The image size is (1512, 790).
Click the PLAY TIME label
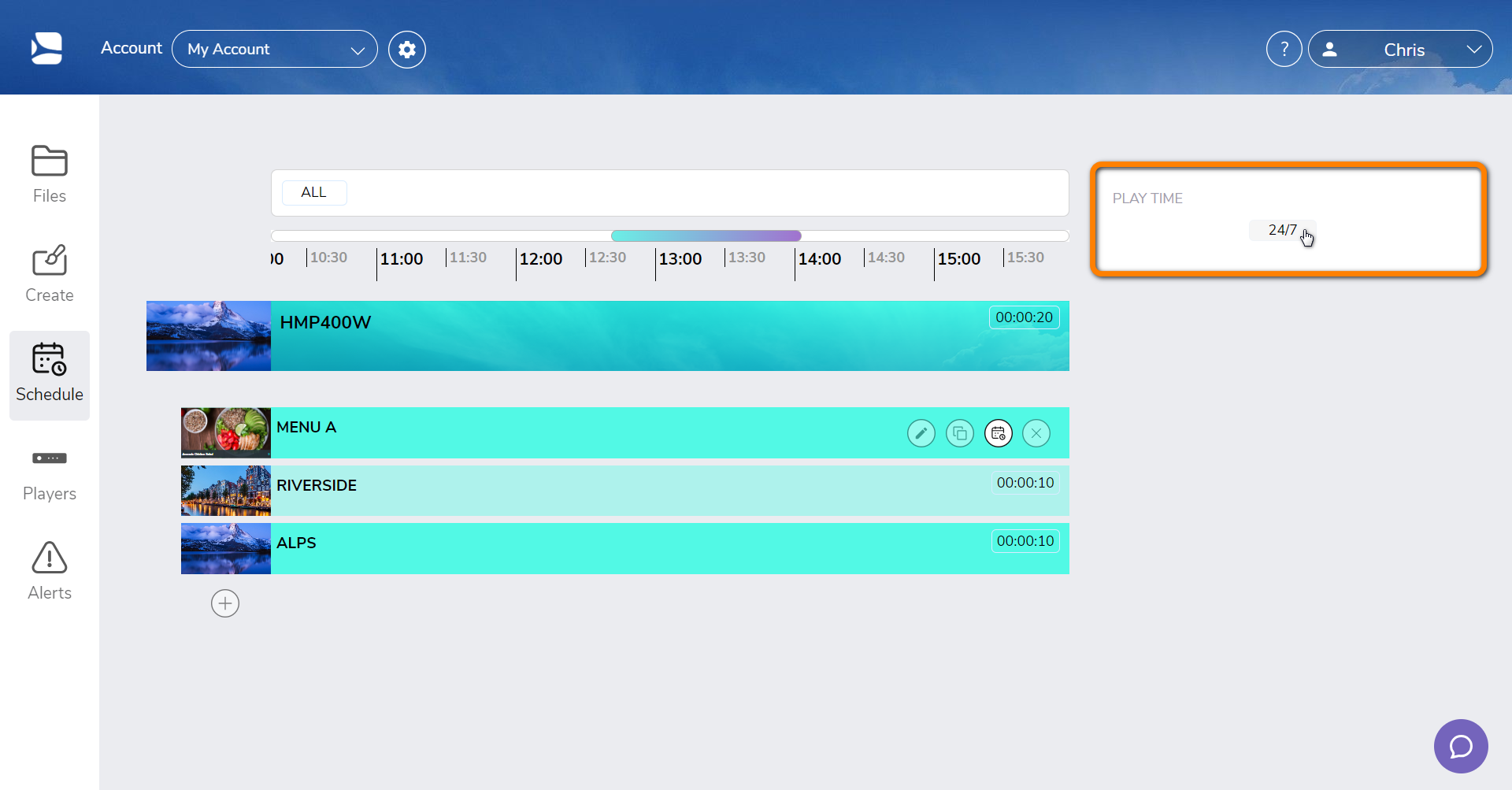pyautogui.click(x=1147, y=198)
